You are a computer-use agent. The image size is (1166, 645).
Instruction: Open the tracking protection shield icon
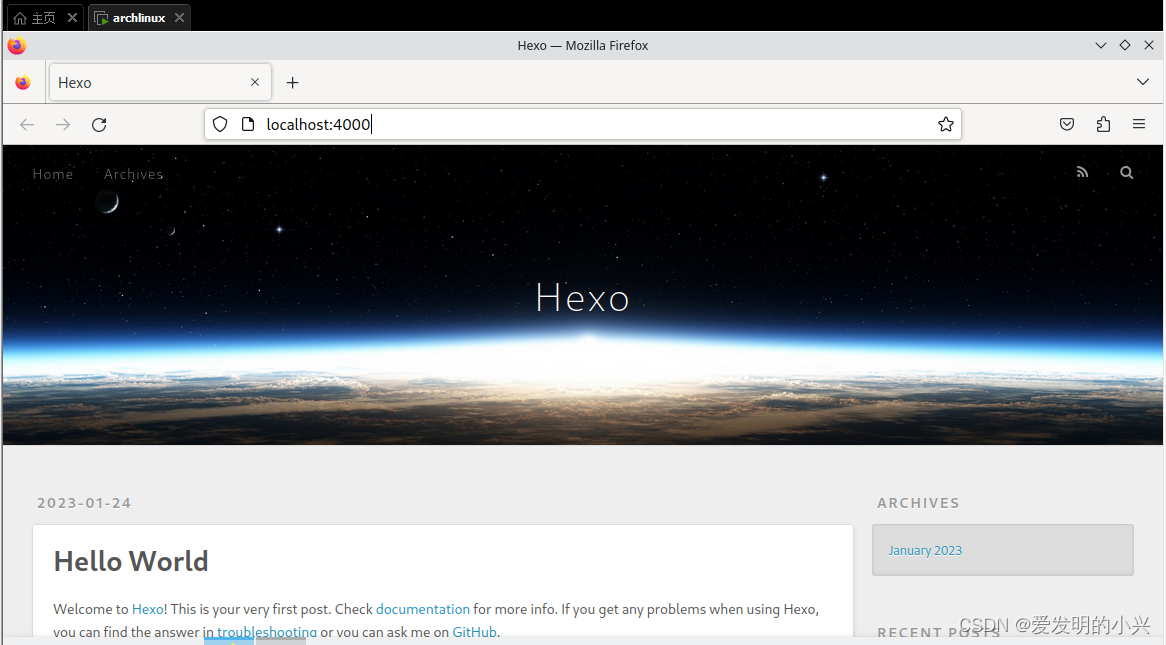220,124
